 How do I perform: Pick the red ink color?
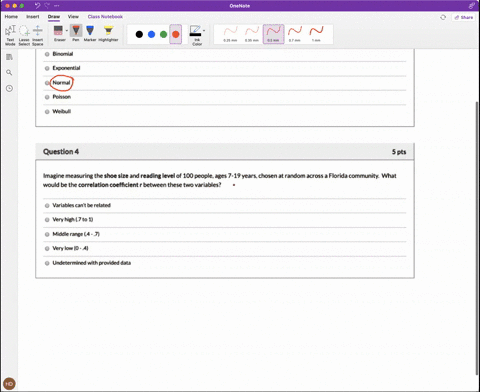coord(176,34)
